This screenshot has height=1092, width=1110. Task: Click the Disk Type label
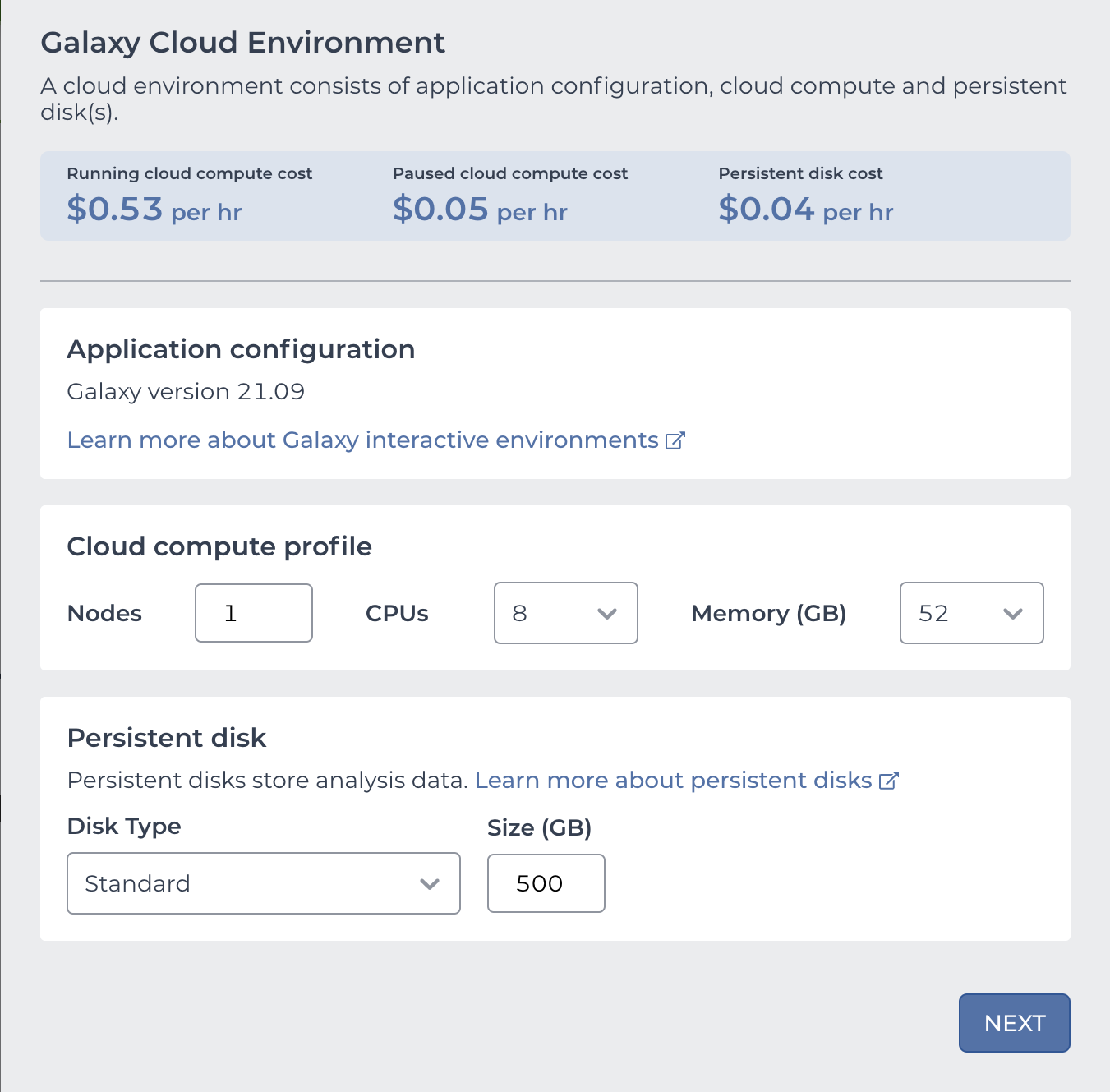pos(124,827)
